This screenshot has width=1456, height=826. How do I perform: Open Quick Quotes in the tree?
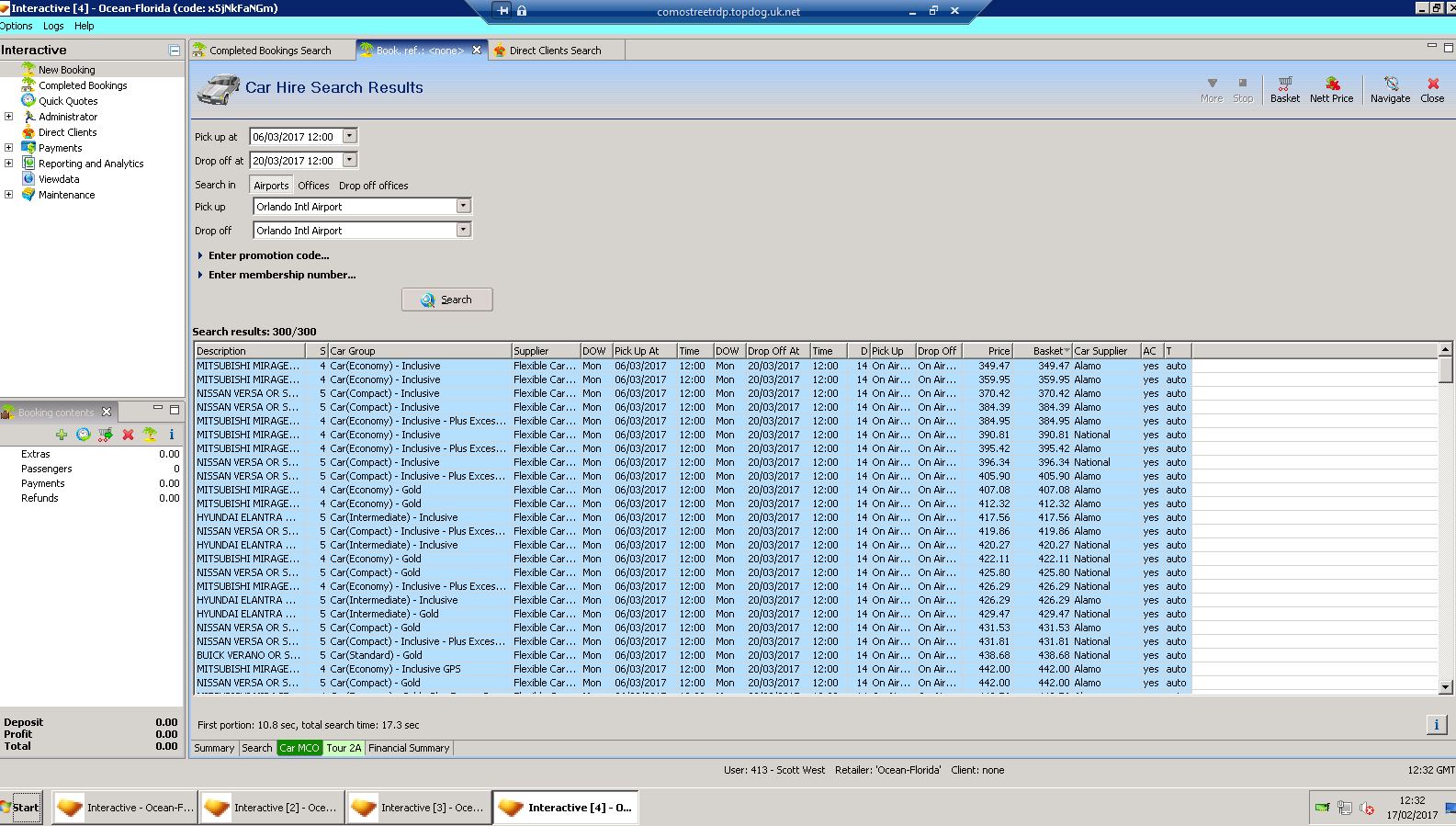point(68,101)
